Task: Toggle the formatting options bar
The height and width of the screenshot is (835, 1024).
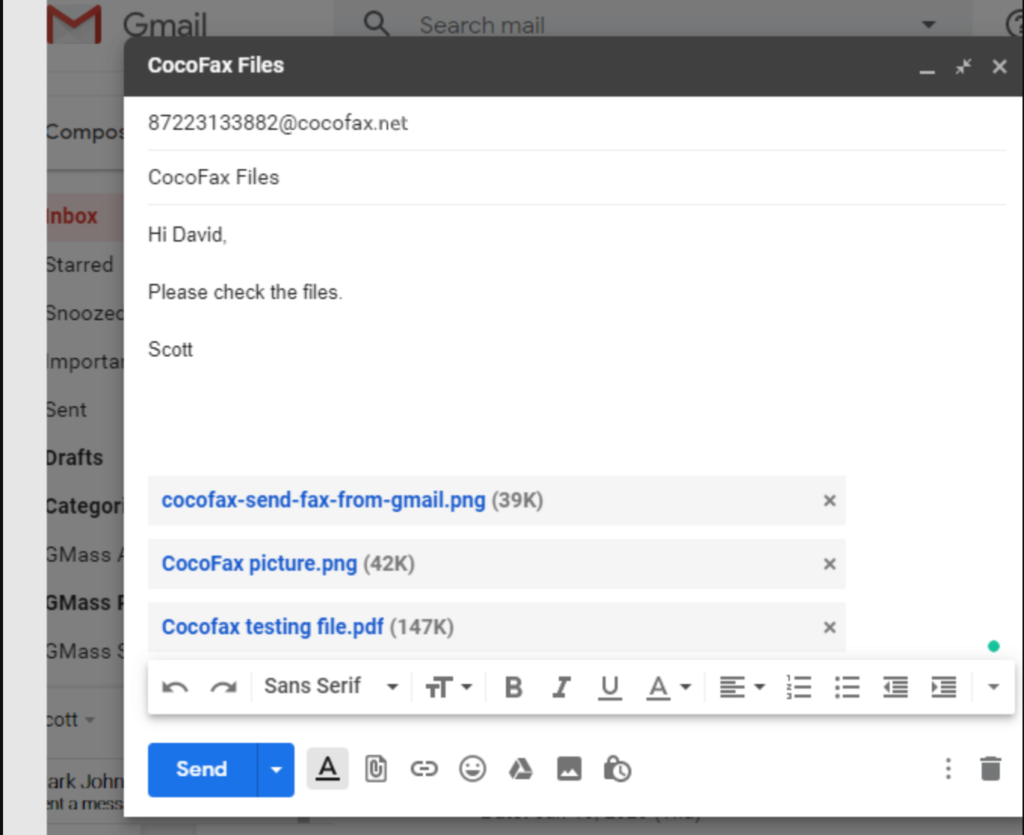Action: coord(328,768)
